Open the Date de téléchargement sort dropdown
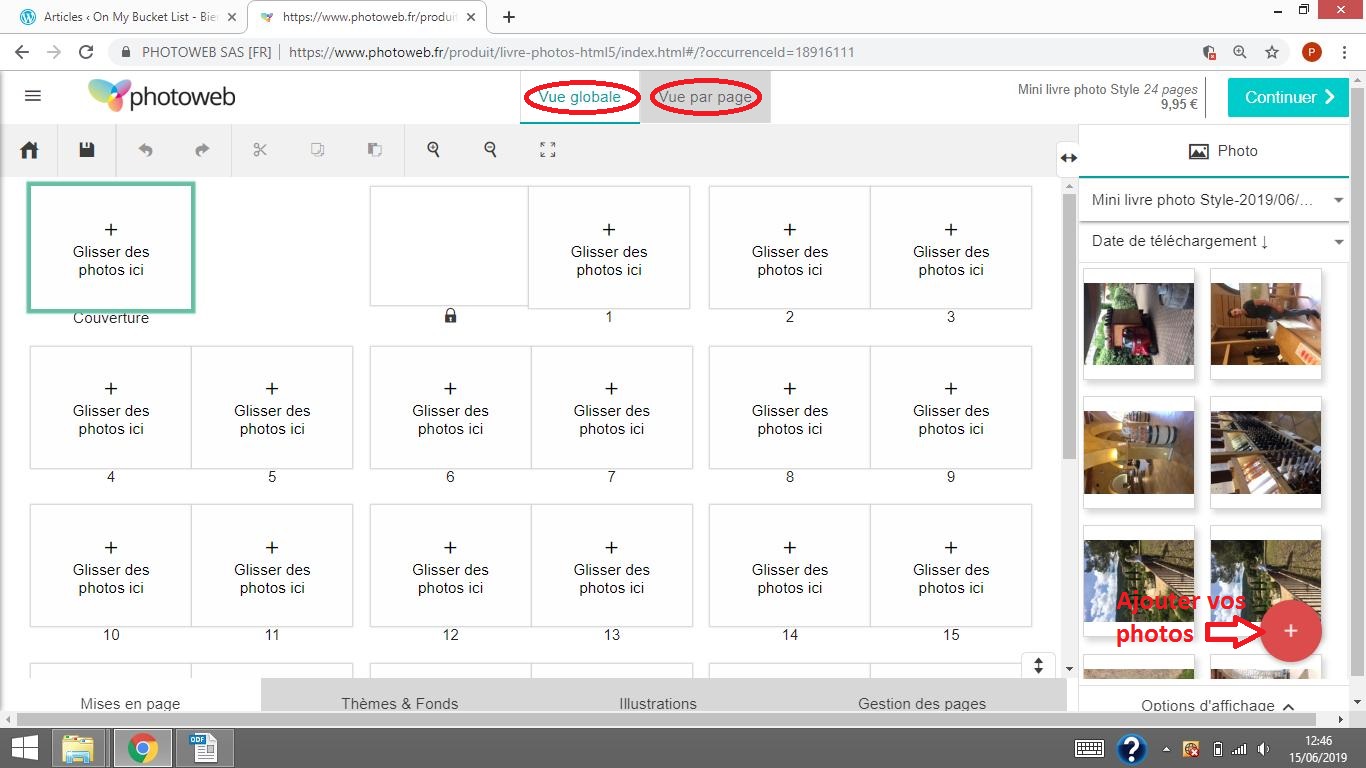The image size is (1366, 768). click(x=1214, y=241)
